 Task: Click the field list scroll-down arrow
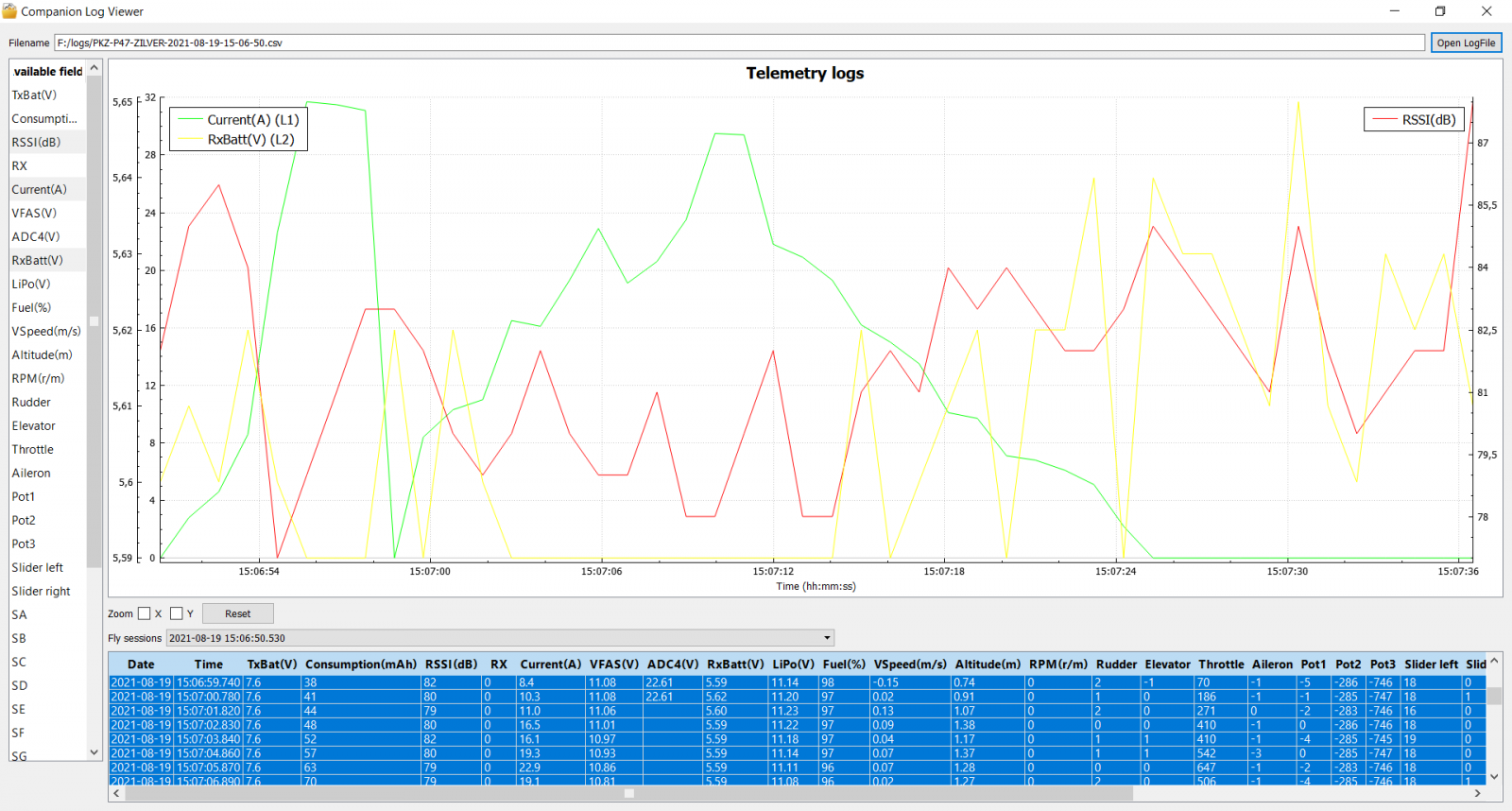94,752
